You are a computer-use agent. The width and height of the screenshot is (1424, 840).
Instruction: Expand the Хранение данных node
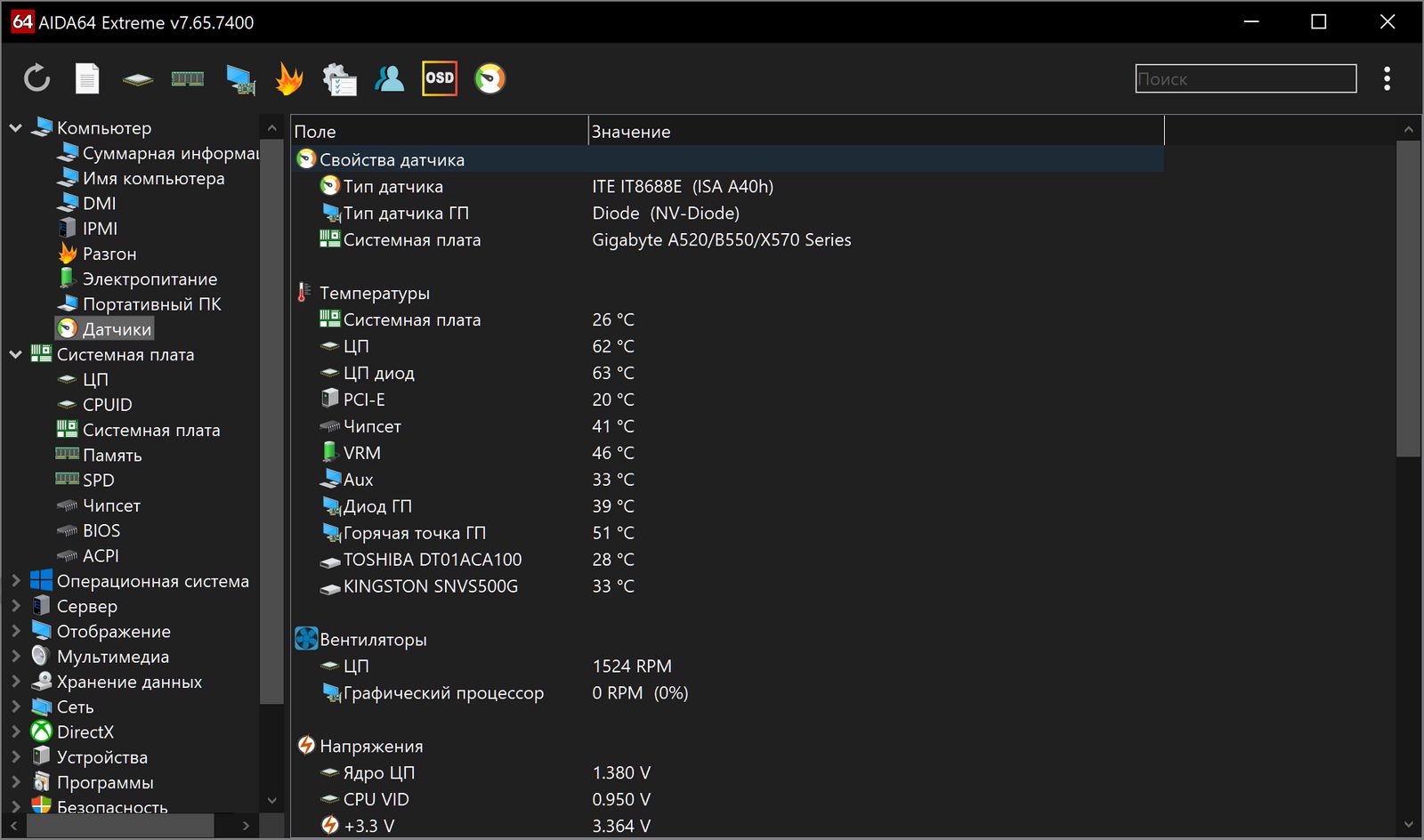[x=15, y=682]
